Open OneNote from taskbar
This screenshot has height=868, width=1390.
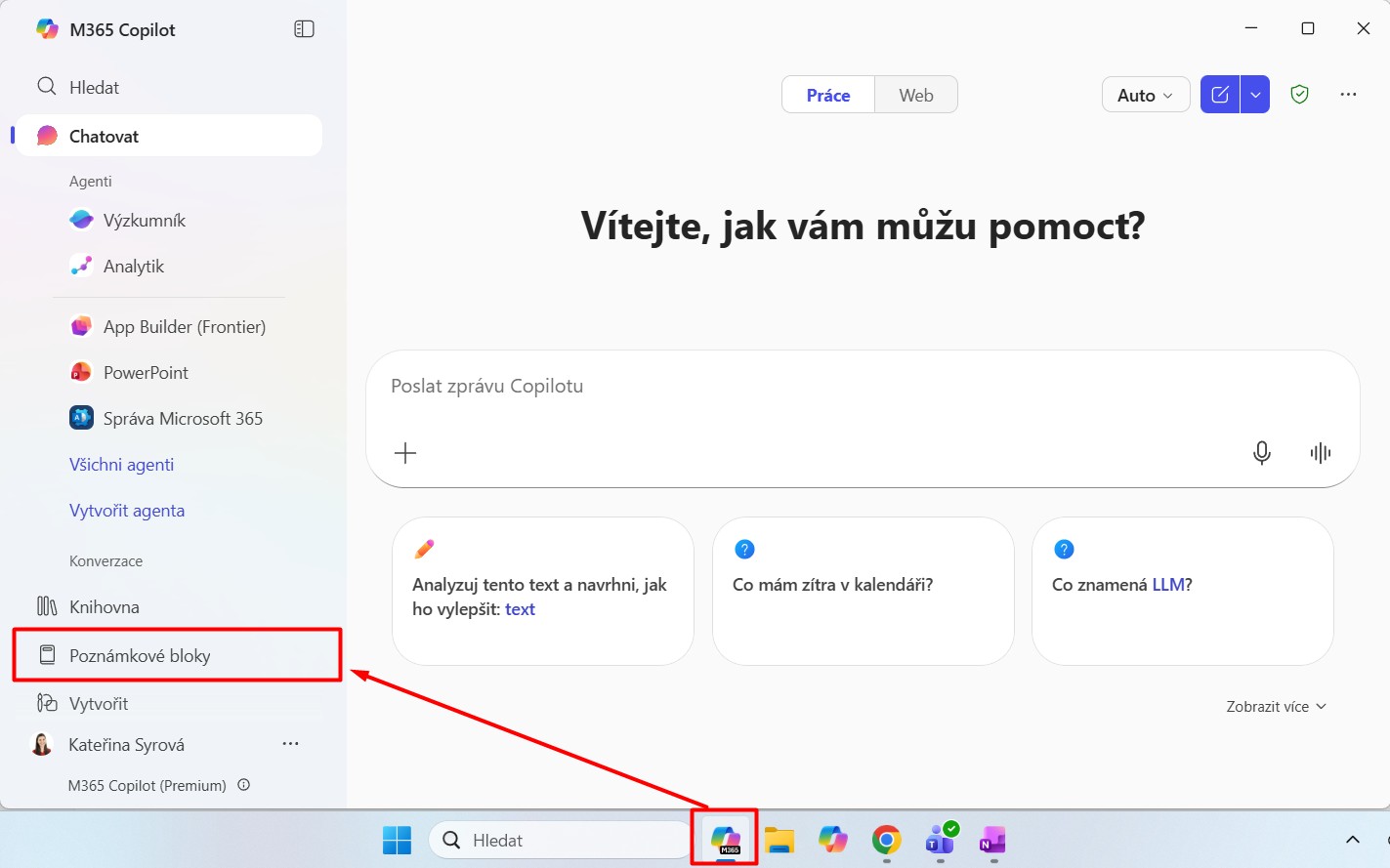click(993, 840)
